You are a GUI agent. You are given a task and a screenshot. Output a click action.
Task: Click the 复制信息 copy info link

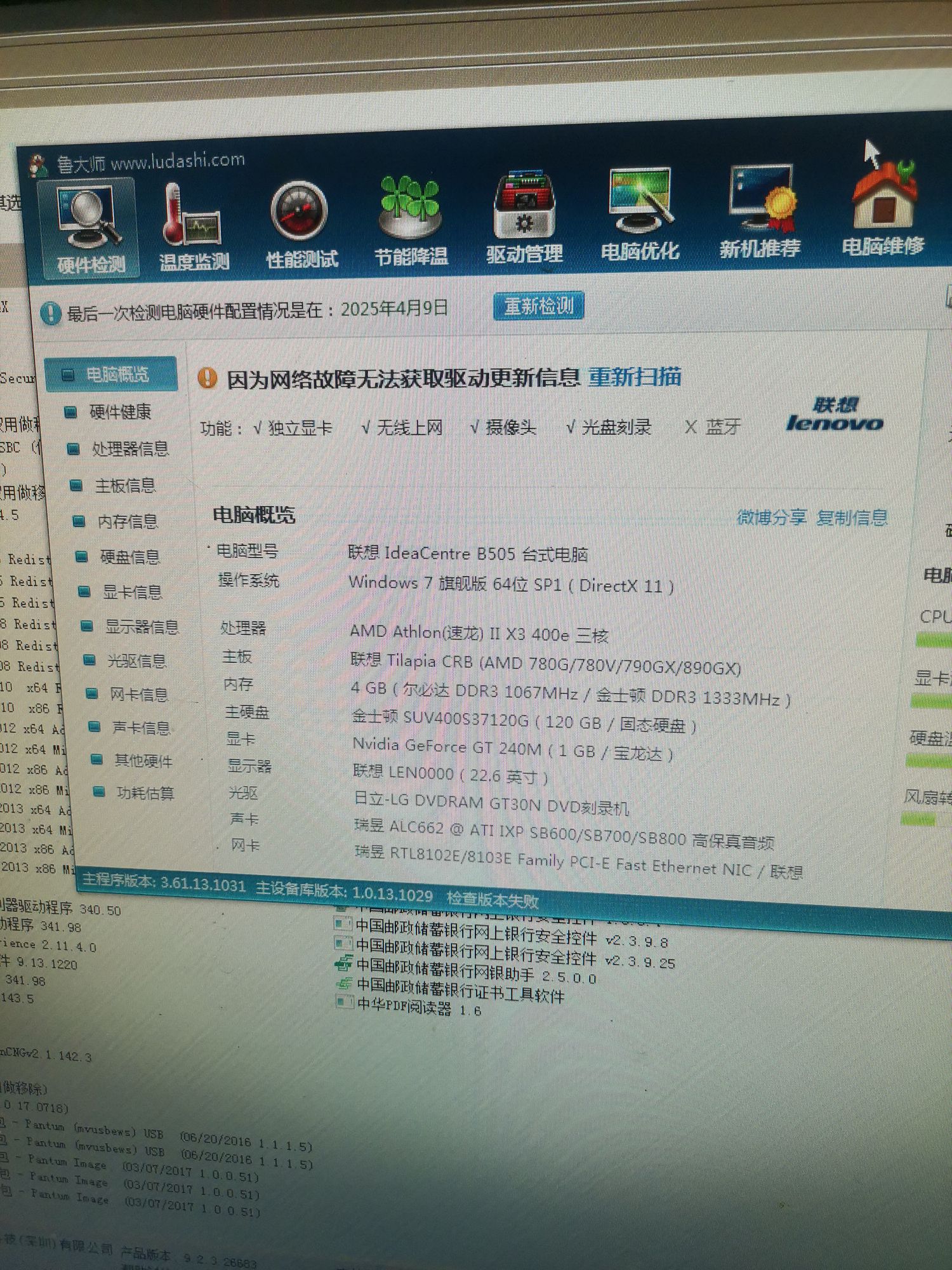coord(852,518)
